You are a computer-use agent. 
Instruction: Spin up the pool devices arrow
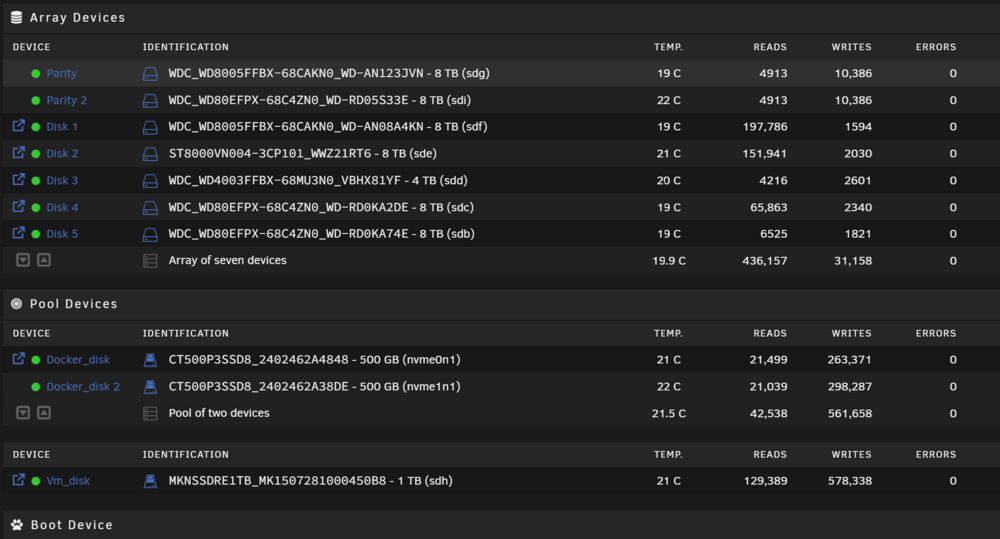coord(43,412)
